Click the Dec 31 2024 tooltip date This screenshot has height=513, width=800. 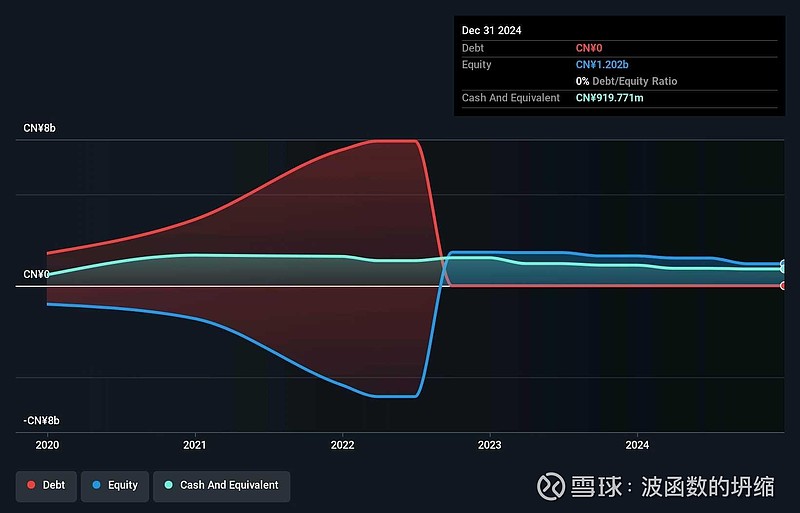492,31
